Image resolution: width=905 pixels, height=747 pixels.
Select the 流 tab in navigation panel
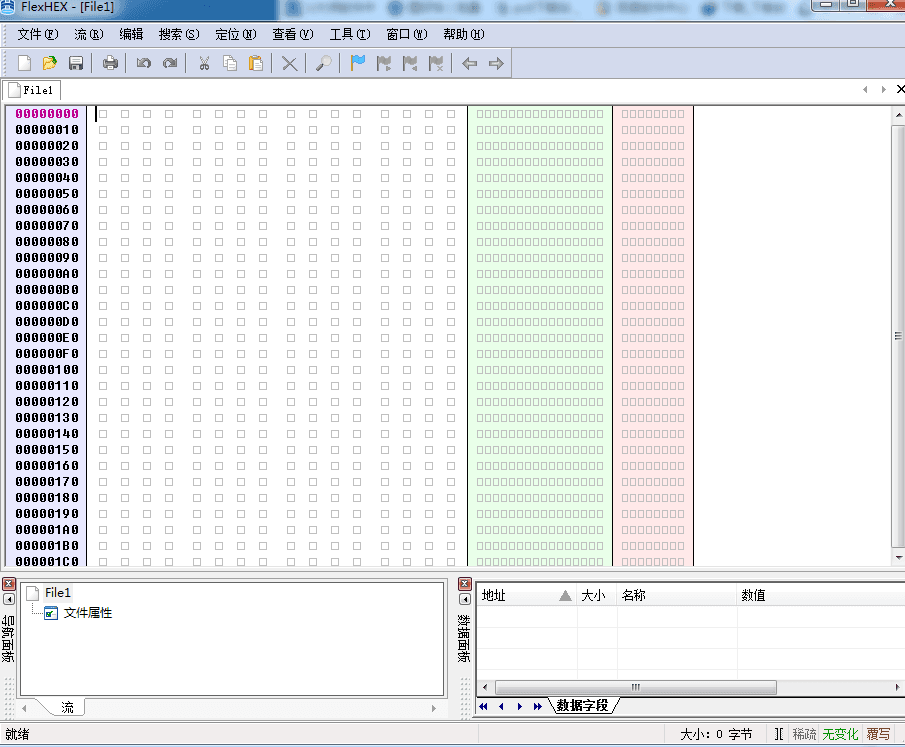pyautogui.click(x=68, y=707)
